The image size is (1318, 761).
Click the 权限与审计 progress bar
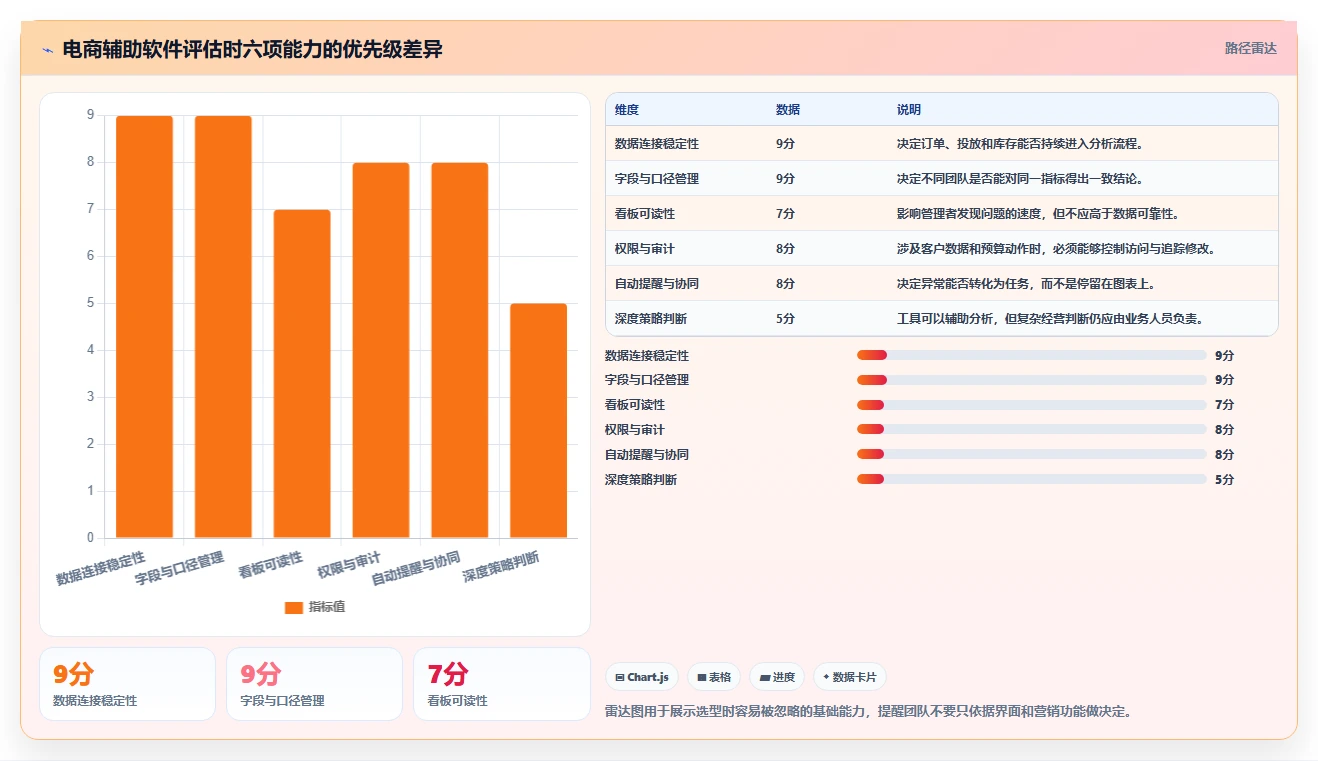1032,430
